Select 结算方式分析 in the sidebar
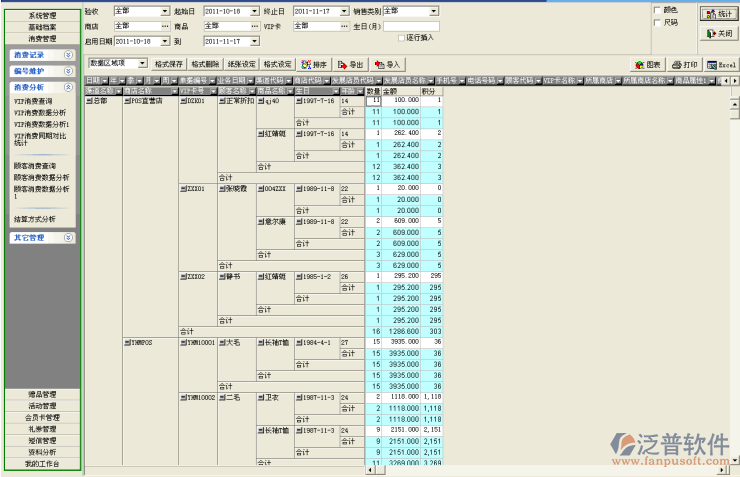740x477 pixels. [x=35, y=218]
